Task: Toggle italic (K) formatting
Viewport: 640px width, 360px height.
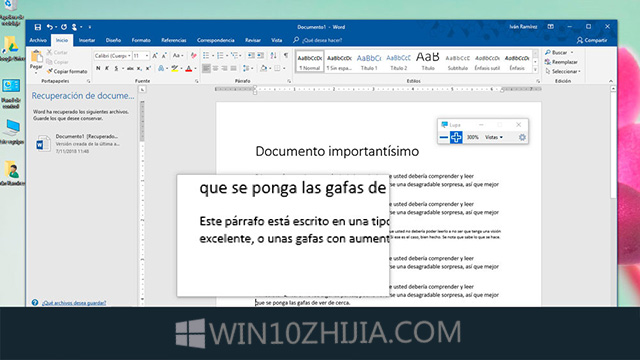Action: click(x=107, y=68)
